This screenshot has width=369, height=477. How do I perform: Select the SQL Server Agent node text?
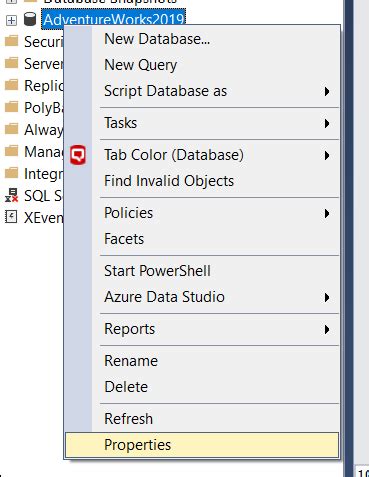click(43, 196)
